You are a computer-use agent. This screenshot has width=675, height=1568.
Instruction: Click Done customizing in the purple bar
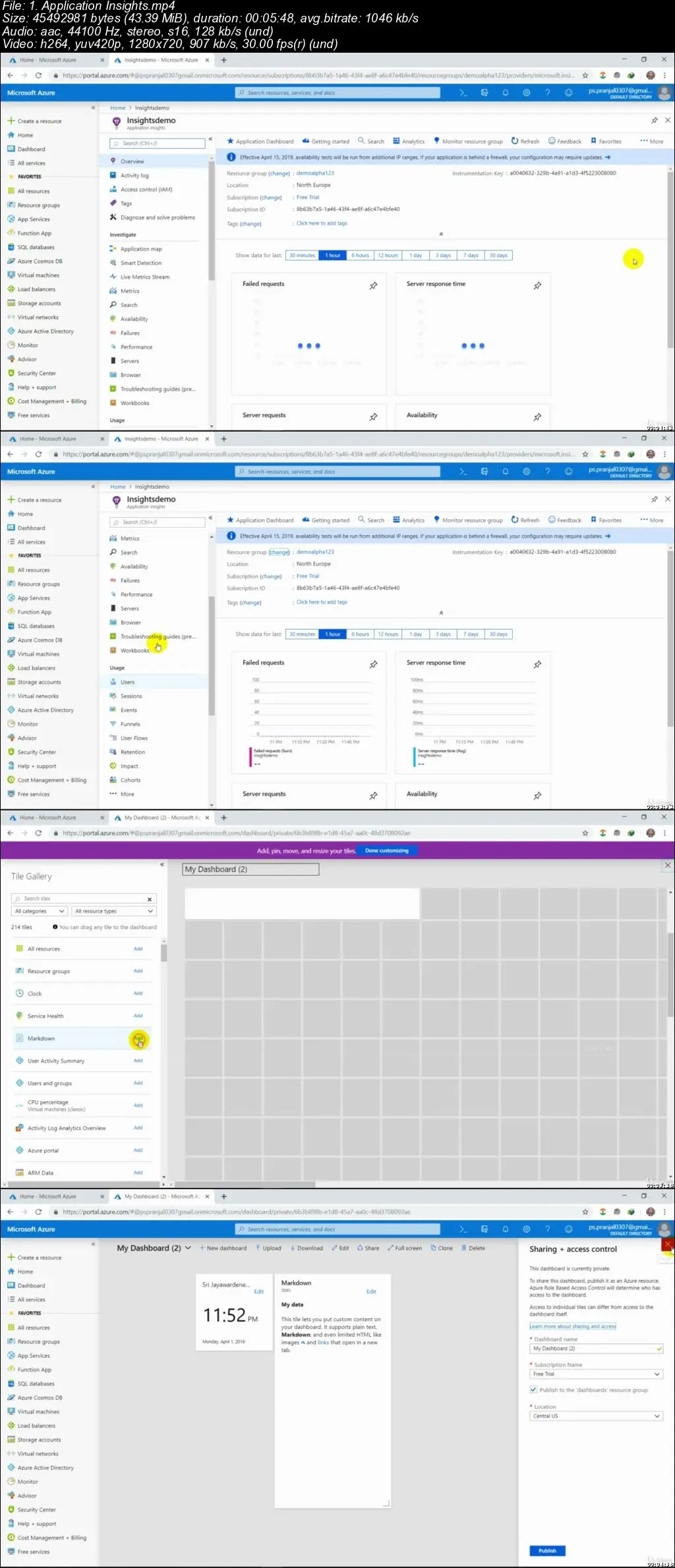pos(387,851)
